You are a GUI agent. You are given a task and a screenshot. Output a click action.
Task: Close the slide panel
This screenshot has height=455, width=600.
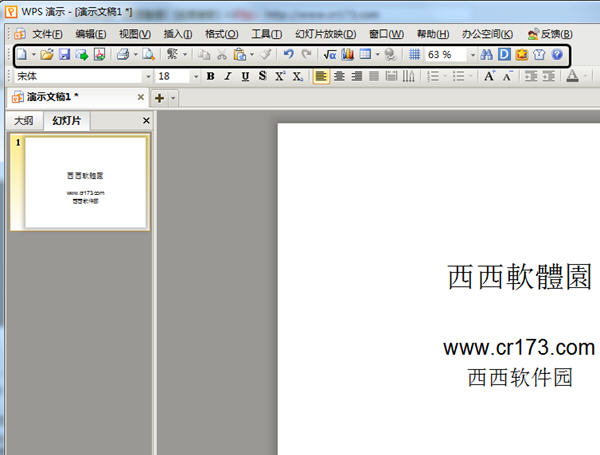pos(146,121)
